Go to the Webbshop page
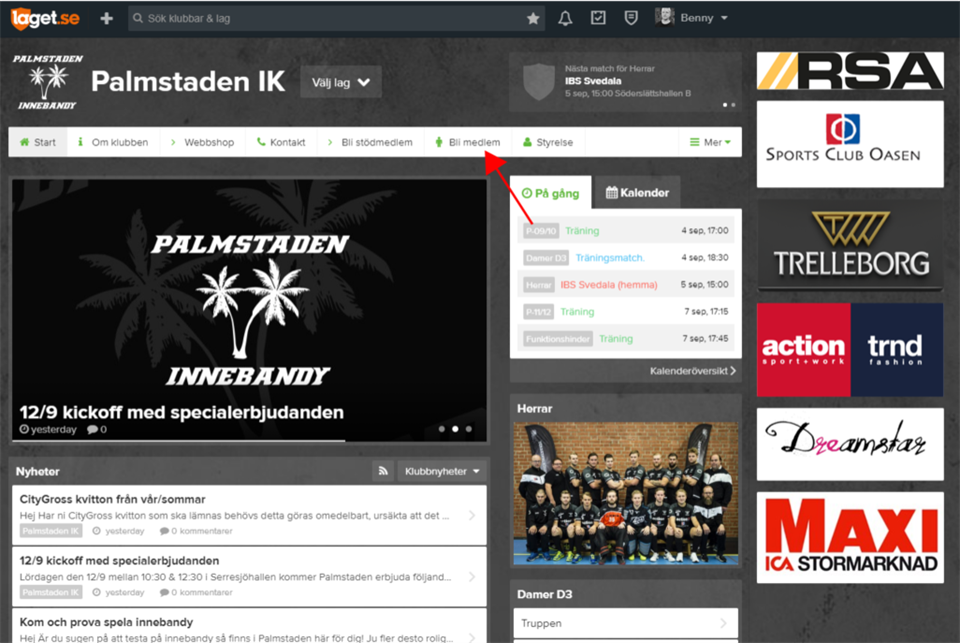The height and width of the screenshot is (643, 960). coord(203,142)
